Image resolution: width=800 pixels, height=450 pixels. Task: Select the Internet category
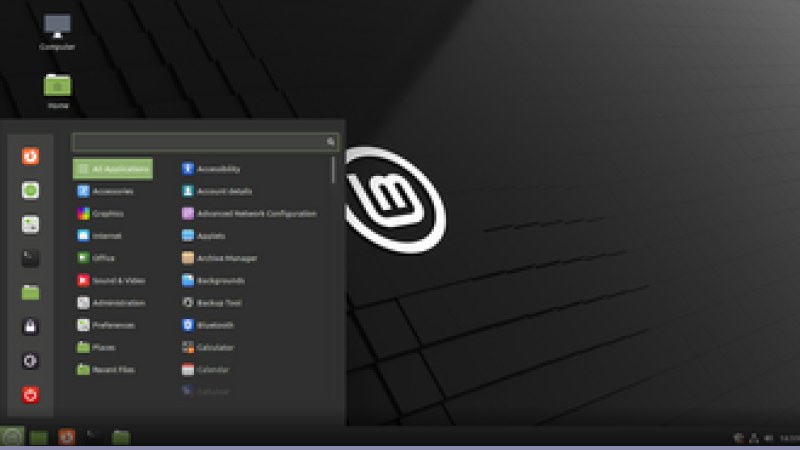tap(113, 236)
